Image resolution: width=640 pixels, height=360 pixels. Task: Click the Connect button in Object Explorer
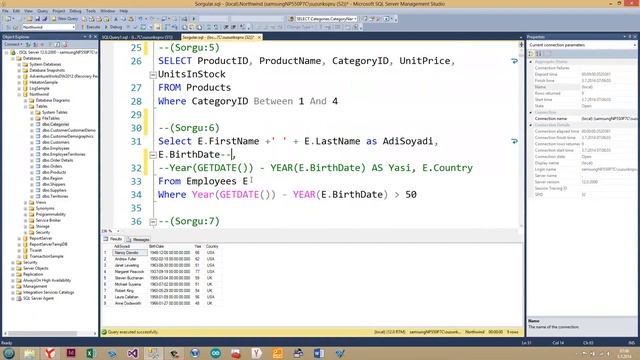click(13, 44)
